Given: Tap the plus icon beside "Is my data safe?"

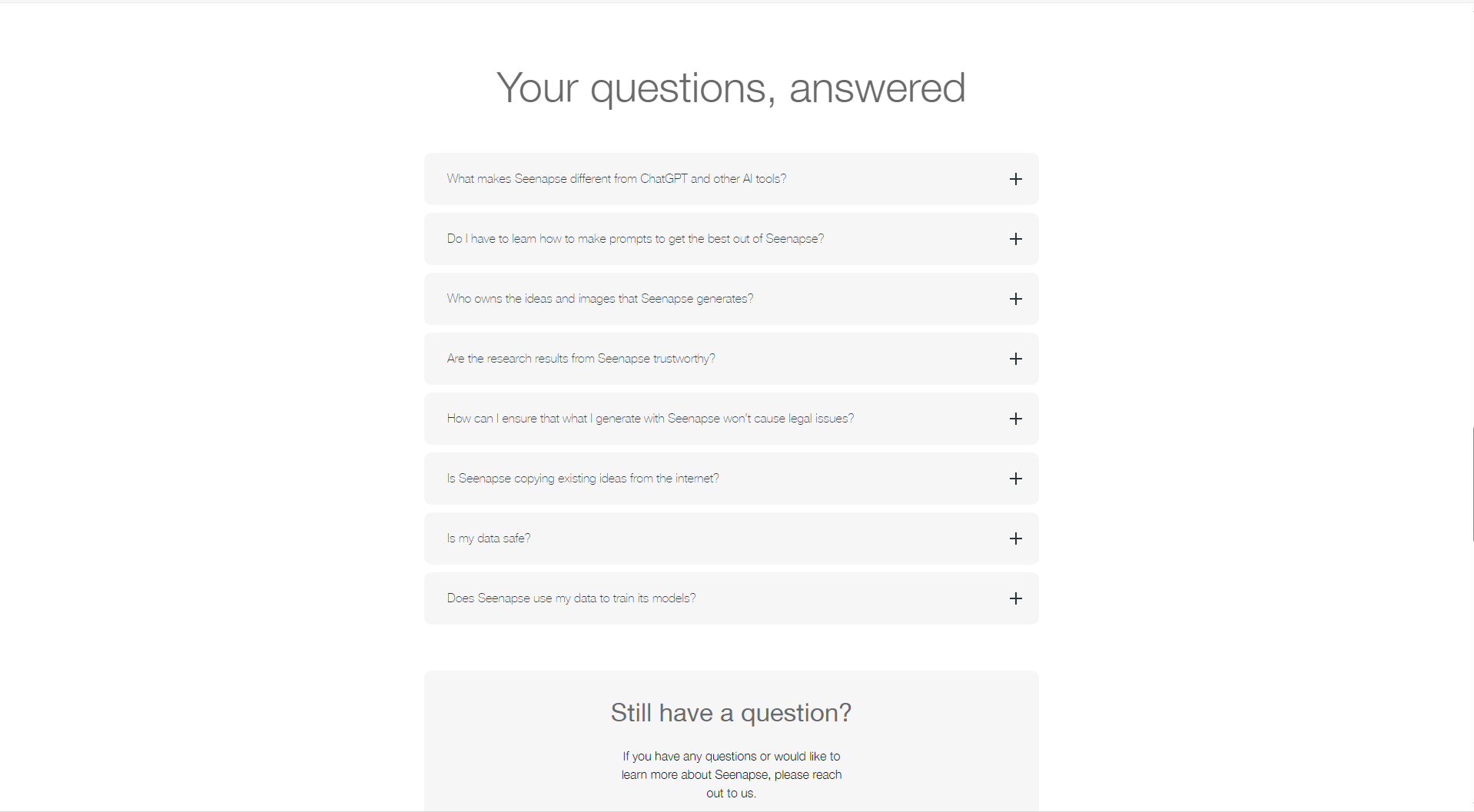Looking at the screenshot, I should pos(1015,539).
